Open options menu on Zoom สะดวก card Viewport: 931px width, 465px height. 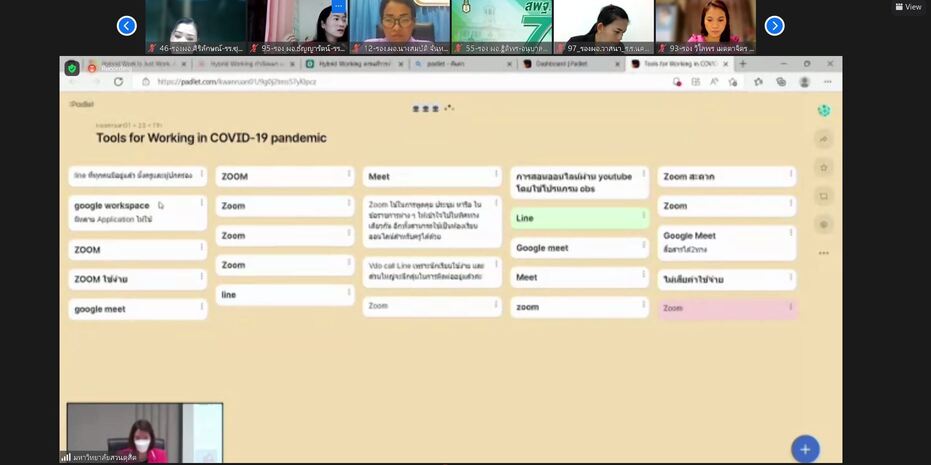click(x=791, y=173)
